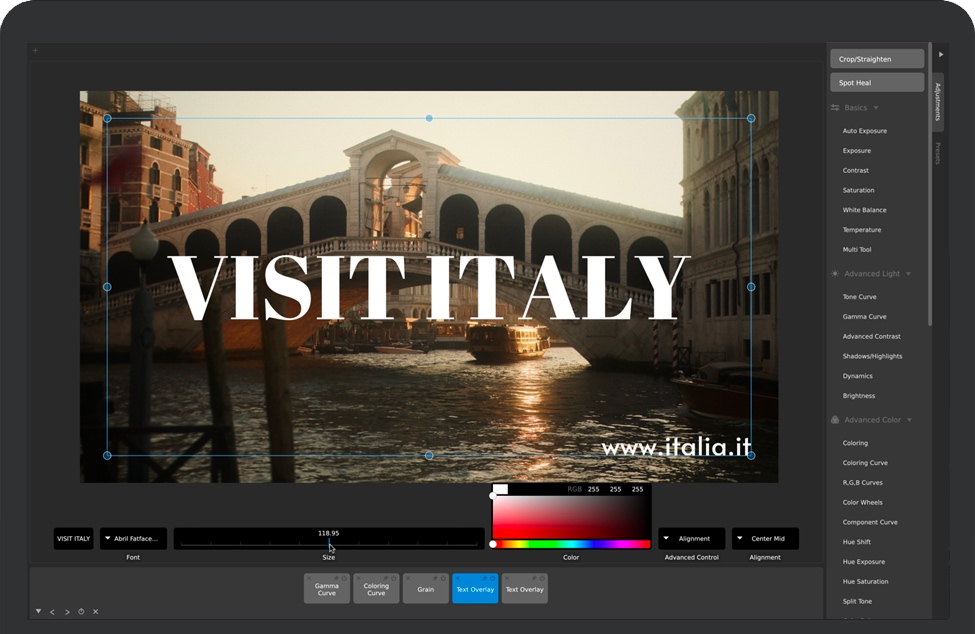Click the redo right-arrow in bottom bar
Image resolution: width=975 pixels, height=634 pixels.
point(67,612)
